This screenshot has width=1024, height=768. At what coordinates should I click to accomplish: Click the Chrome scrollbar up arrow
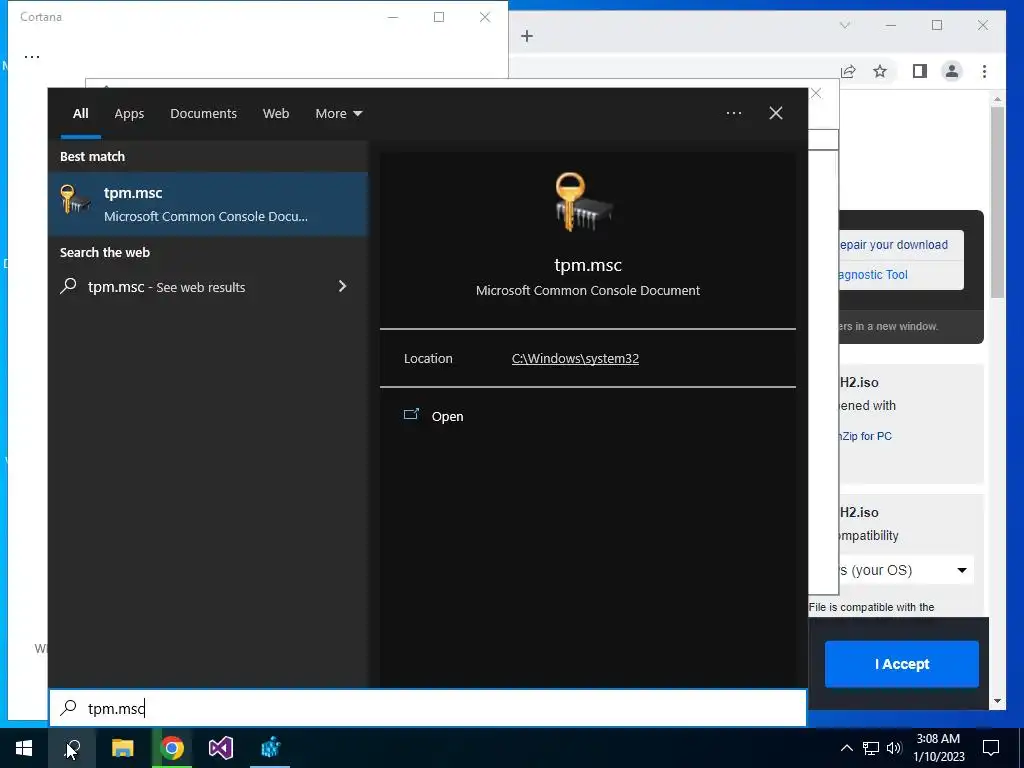tap(997, 99)
